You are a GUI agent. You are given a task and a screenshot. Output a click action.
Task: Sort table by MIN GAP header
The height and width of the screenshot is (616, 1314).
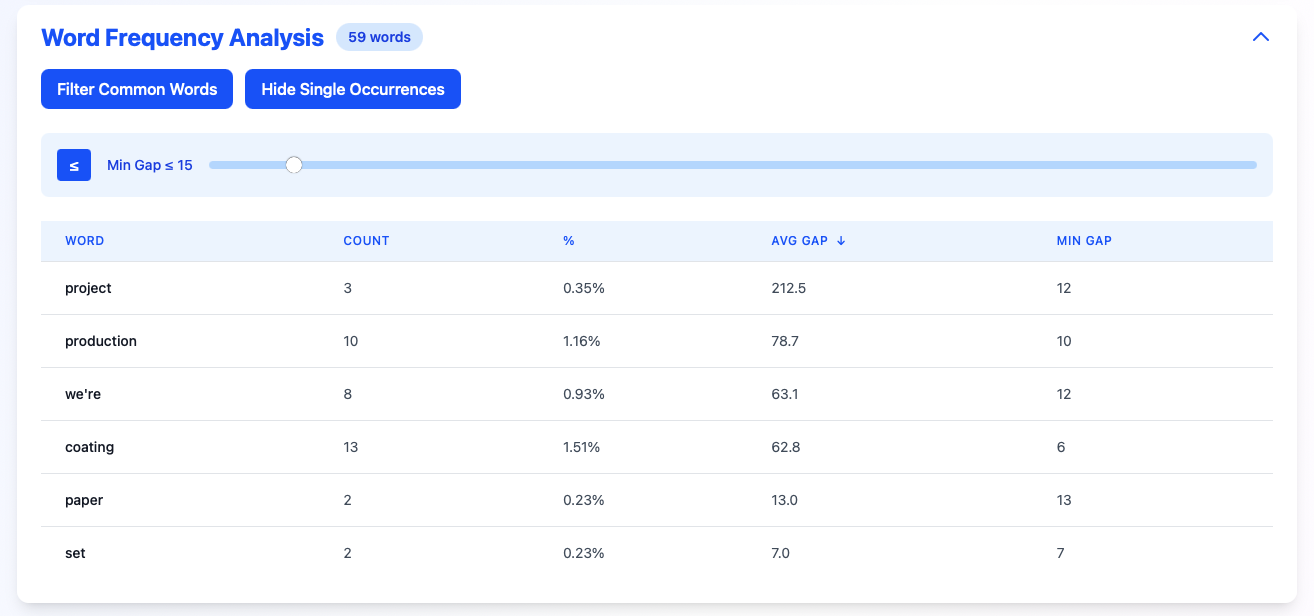click(x=1084, y=241)
